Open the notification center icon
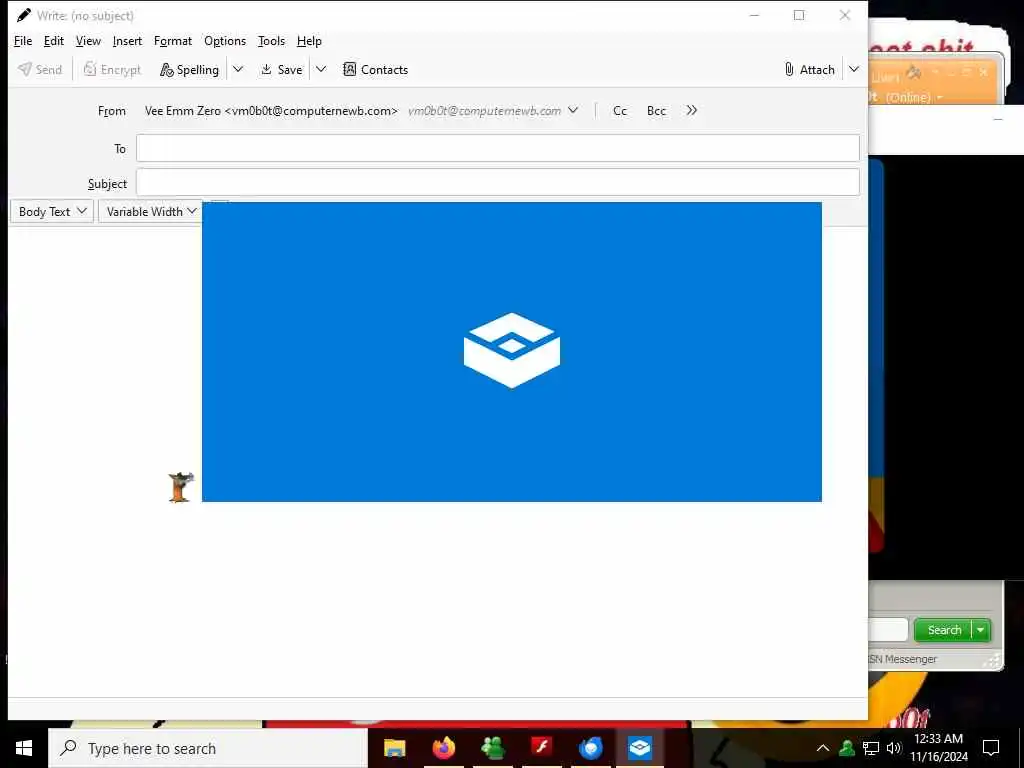This screenshot has height=768, width=1024. [991, 748]
